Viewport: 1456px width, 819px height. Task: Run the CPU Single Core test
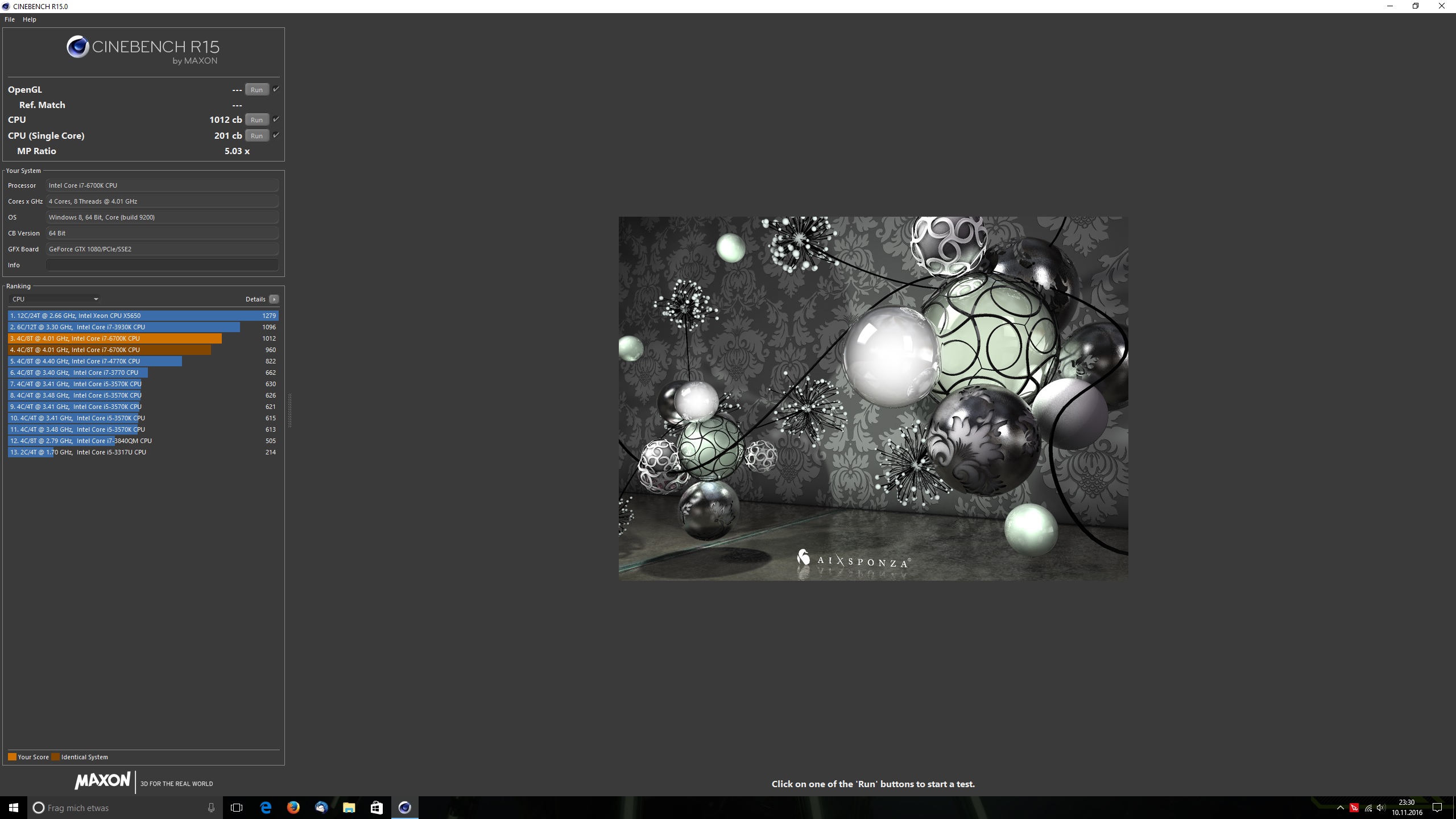257,136
